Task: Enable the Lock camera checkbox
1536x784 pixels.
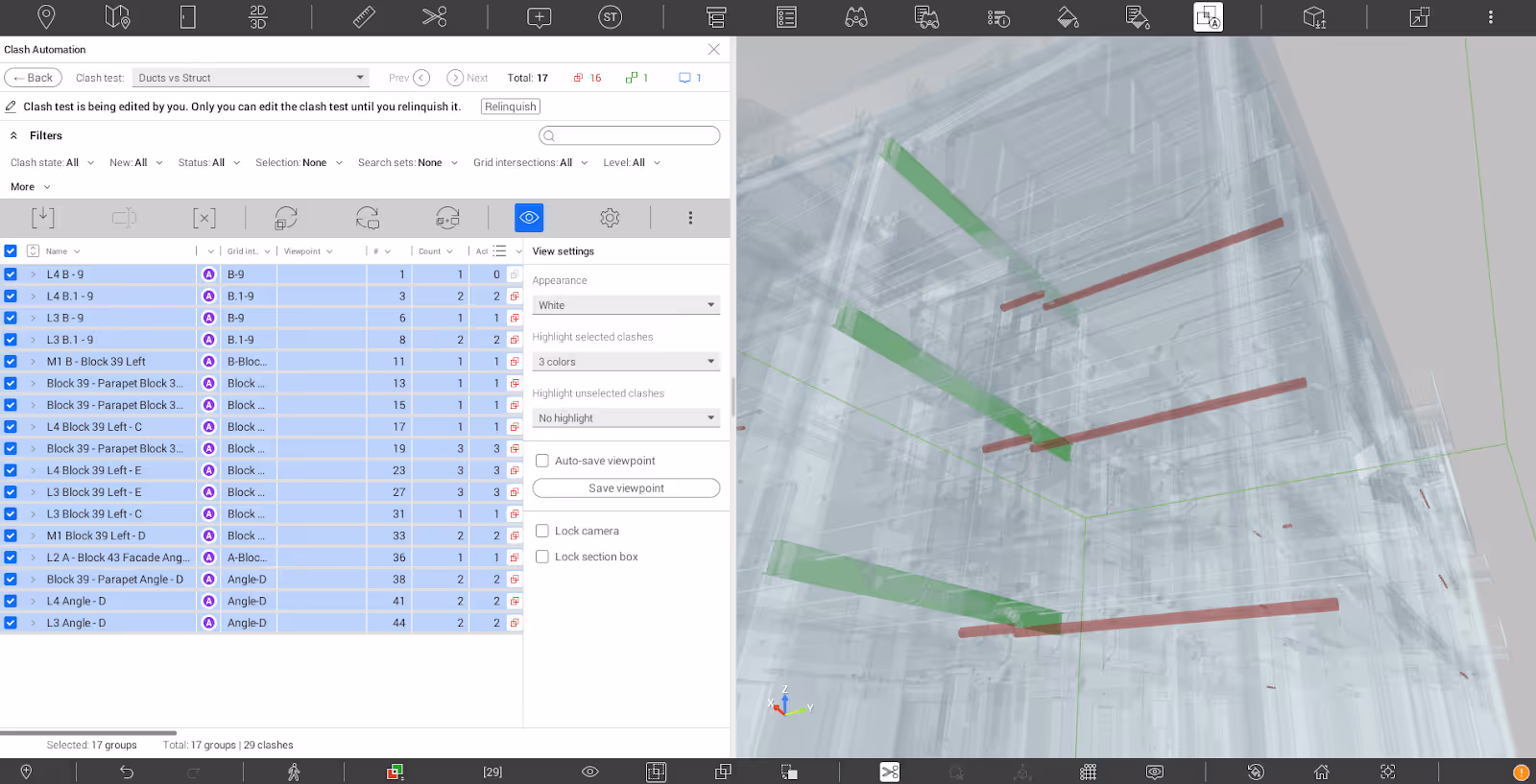Action: pos(542,531)
